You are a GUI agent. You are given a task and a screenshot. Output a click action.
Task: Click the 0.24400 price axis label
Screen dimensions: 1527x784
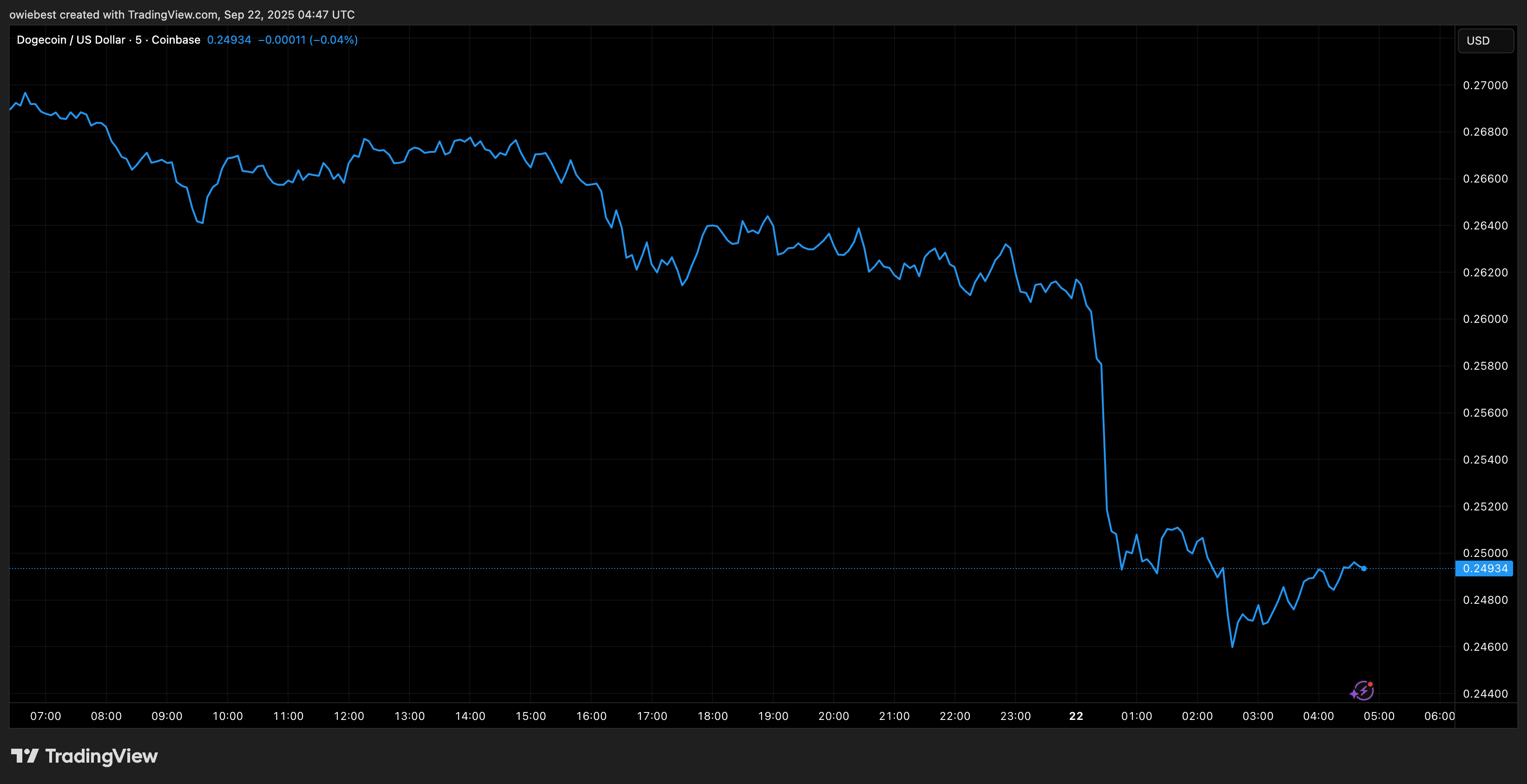(1485, 693)
